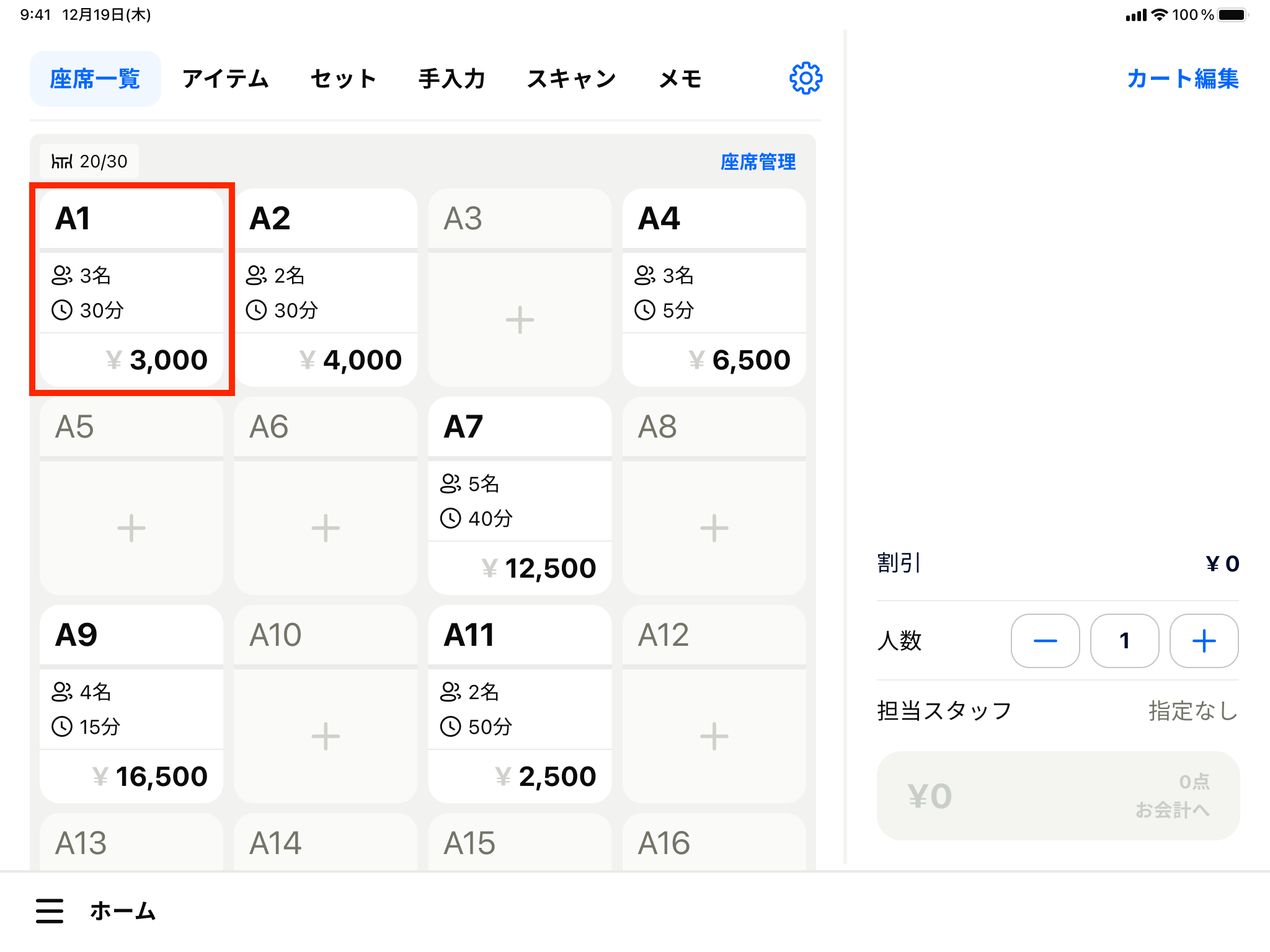Tap the plus icon on seat A5

click(131, 528)
